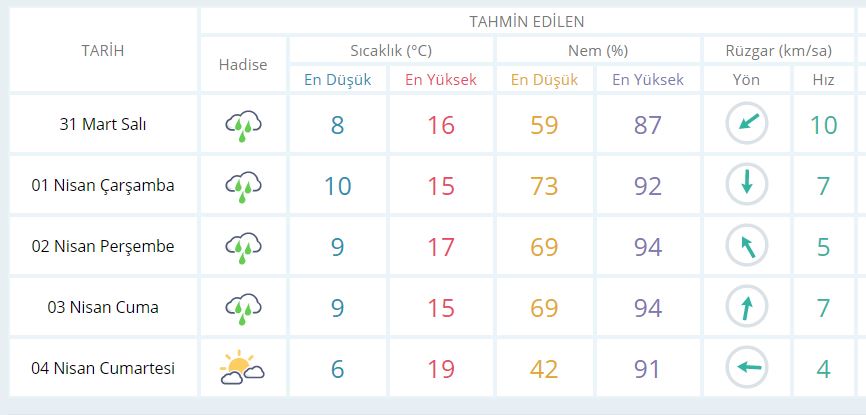
Task: Click the Hız column subheader
Action: [x=823, y=79]
